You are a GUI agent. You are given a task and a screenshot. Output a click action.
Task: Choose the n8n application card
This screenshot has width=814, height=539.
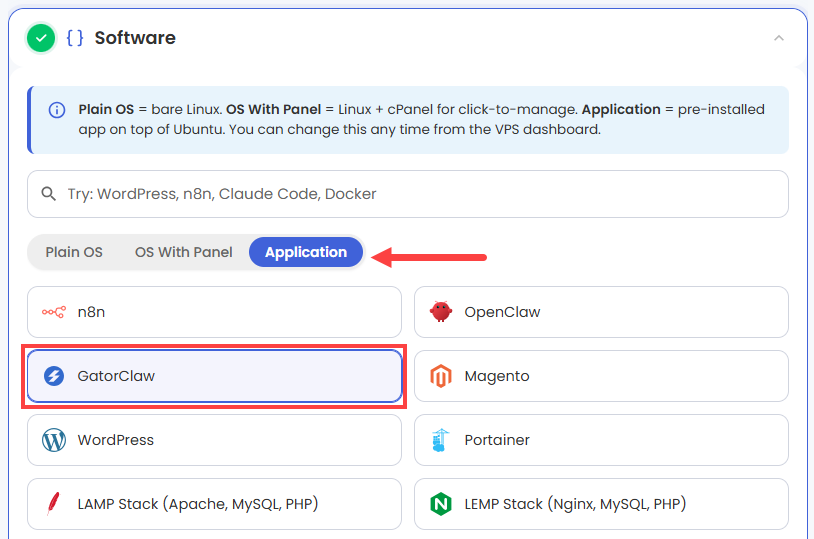(214, 312)
